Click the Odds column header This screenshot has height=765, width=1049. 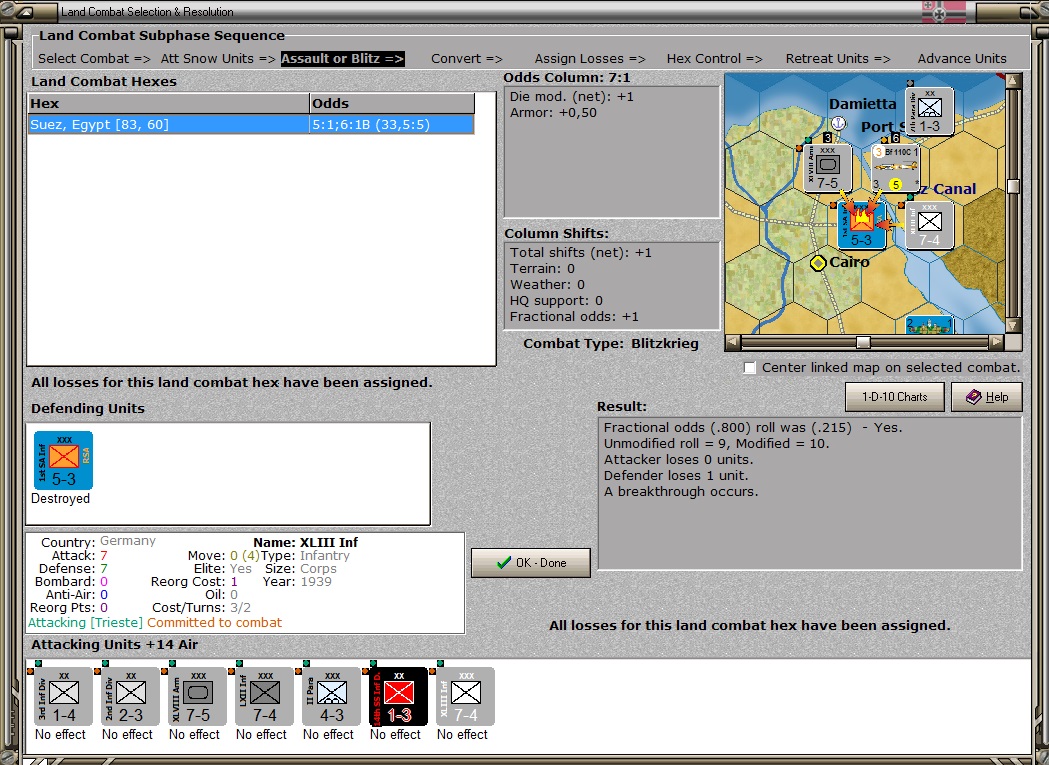pyautogui.click(x=392, y=104)
